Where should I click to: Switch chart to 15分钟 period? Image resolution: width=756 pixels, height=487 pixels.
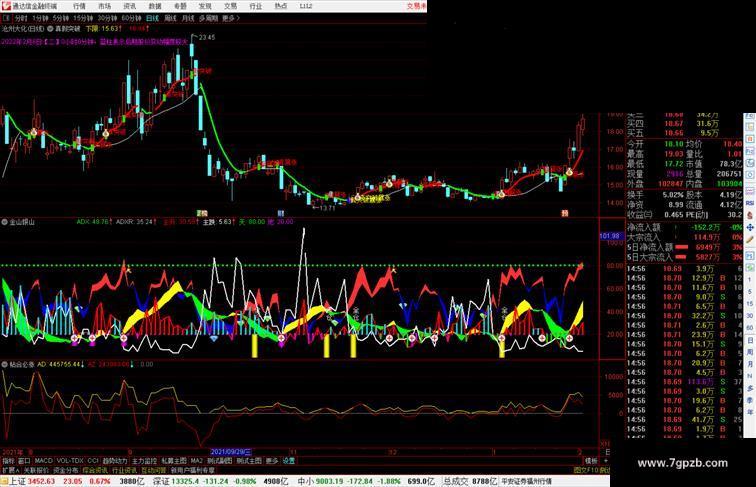point(82,18)
